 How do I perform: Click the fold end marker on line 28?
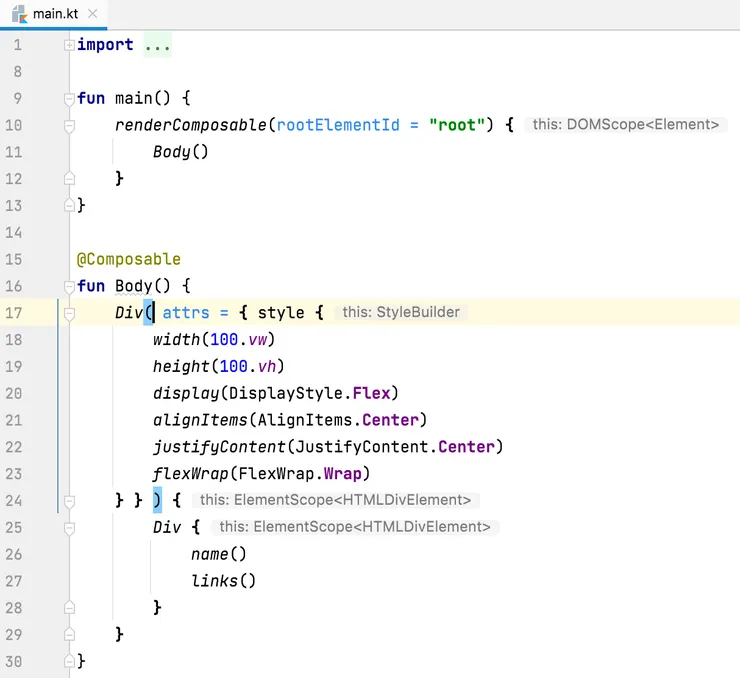click(69, 607)
